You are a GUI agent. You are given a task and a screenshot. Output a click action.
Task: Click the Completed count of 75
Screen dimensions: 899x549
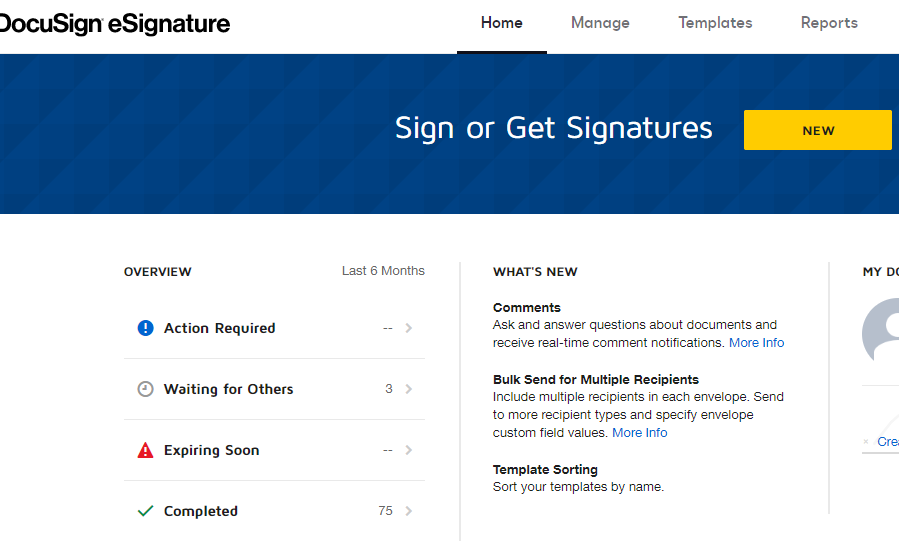tap(385, 511)
